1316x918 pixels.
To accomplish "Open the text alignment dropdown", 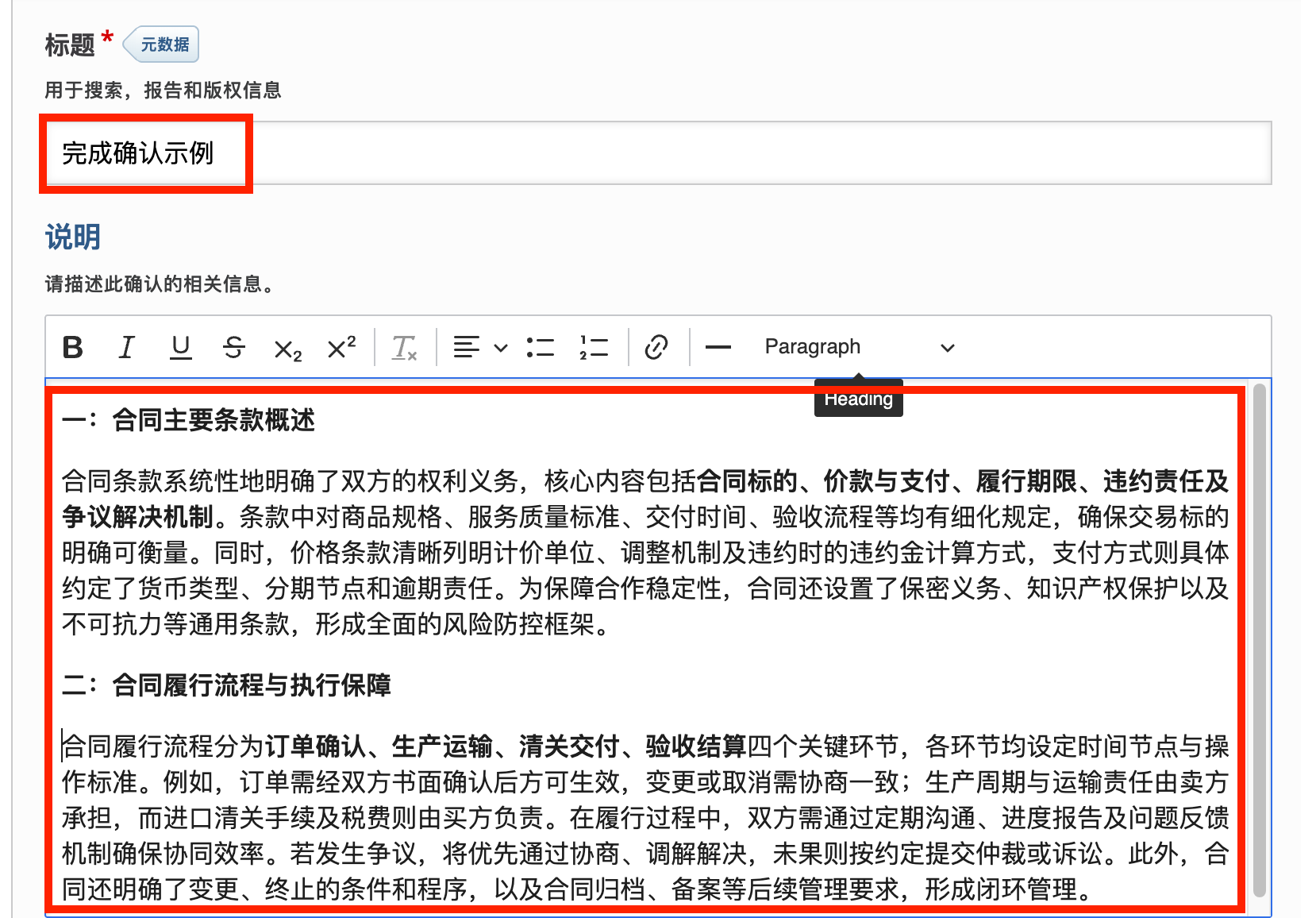I will tap(500, 347).
